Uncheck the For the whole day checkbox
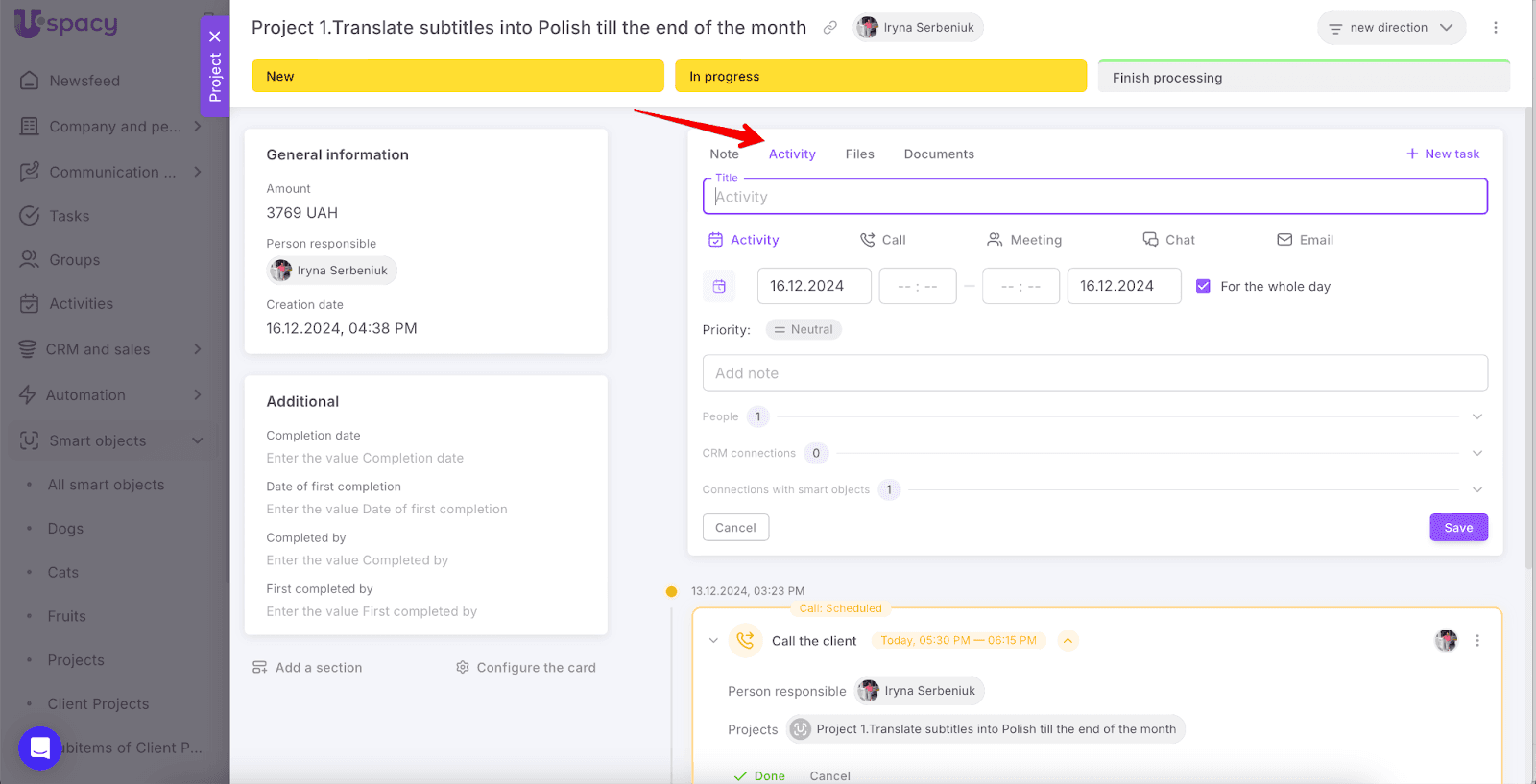1536x784 pixels. tap(1203, 286)
